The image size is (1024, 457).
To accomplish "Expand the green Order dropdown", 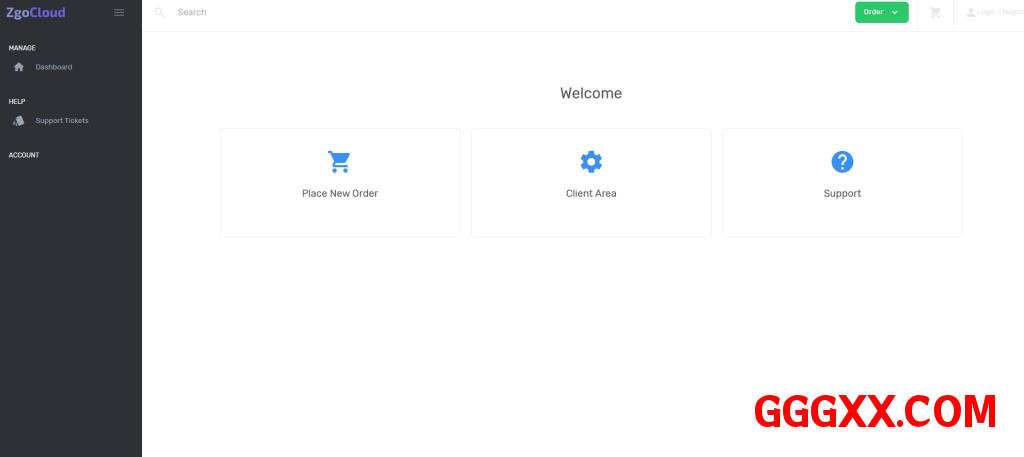I will coord(874,12).
